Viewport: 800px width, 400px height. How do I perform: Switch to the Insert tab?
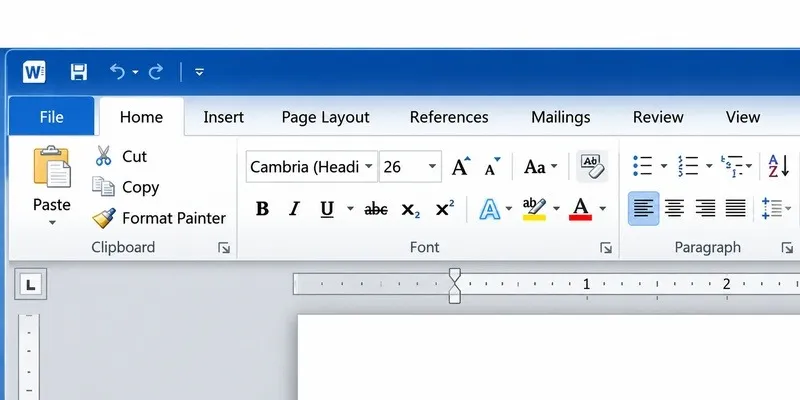[x=223, y=117]
